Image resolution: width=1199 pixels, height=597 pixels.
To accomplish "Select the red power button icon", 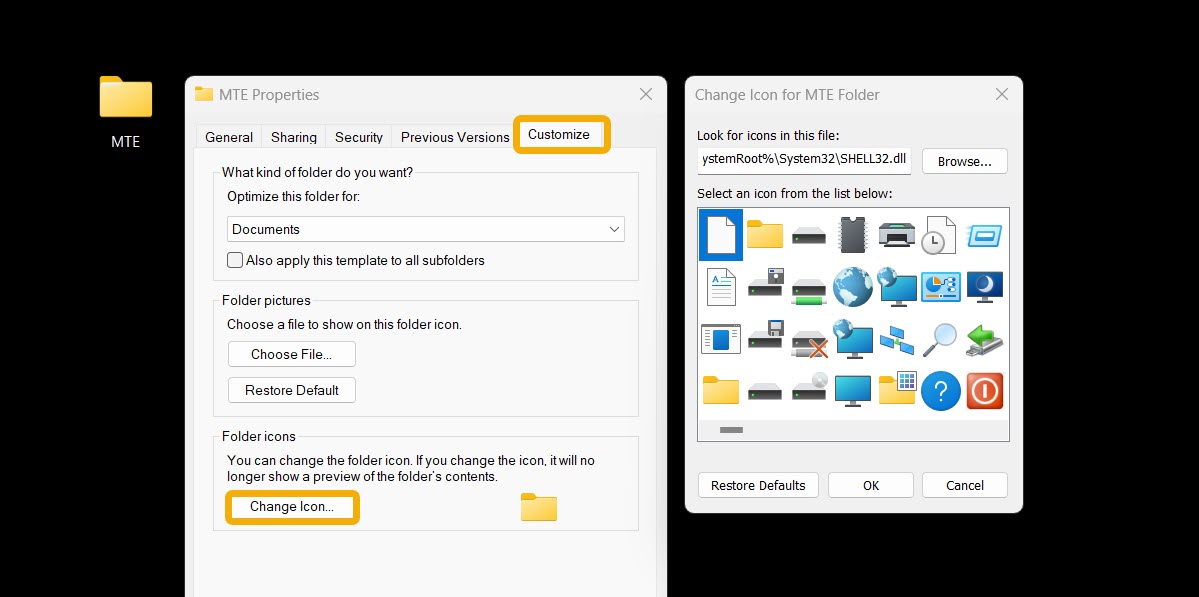I will [x=984, y=390].
